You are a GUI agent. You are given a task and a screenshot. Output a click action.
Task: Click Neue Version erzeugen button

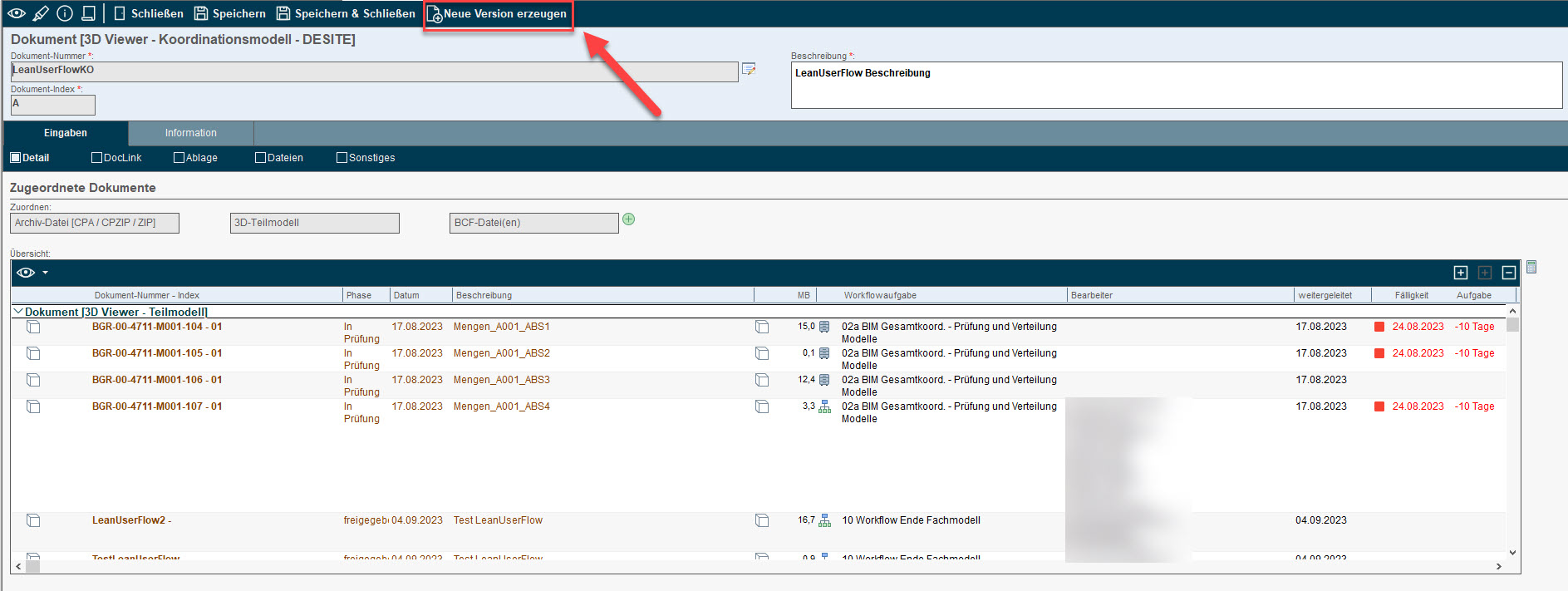click(x=497, y=14)
